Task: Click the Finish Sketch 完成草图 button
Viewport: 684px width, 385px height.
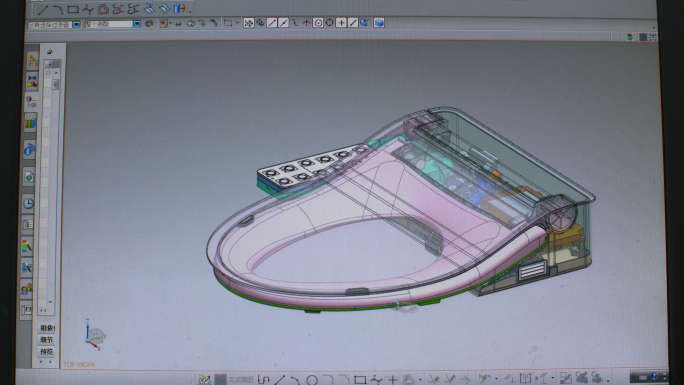Action: [241, 380]
